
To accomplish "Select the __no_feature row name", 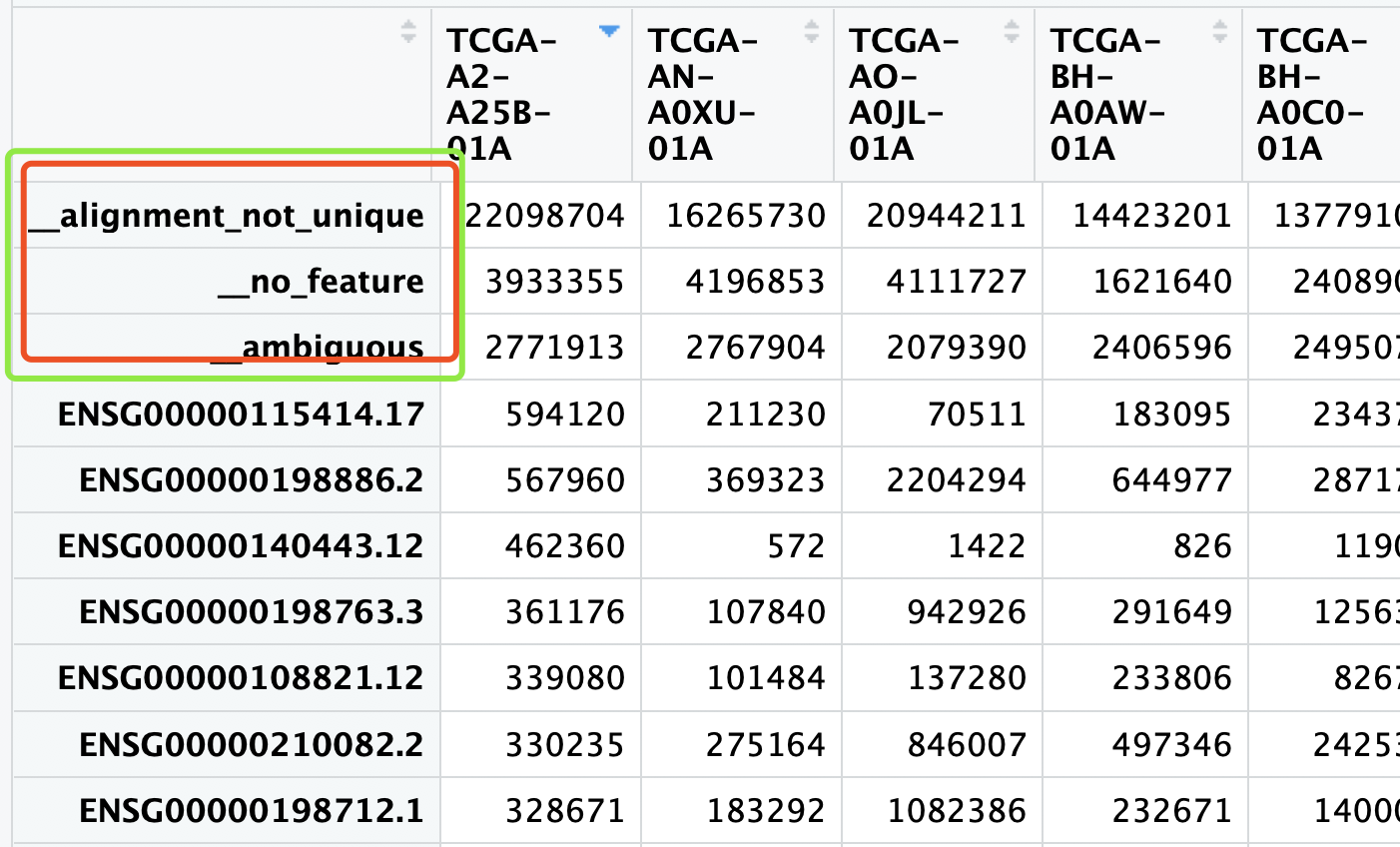I will [322, 282].
